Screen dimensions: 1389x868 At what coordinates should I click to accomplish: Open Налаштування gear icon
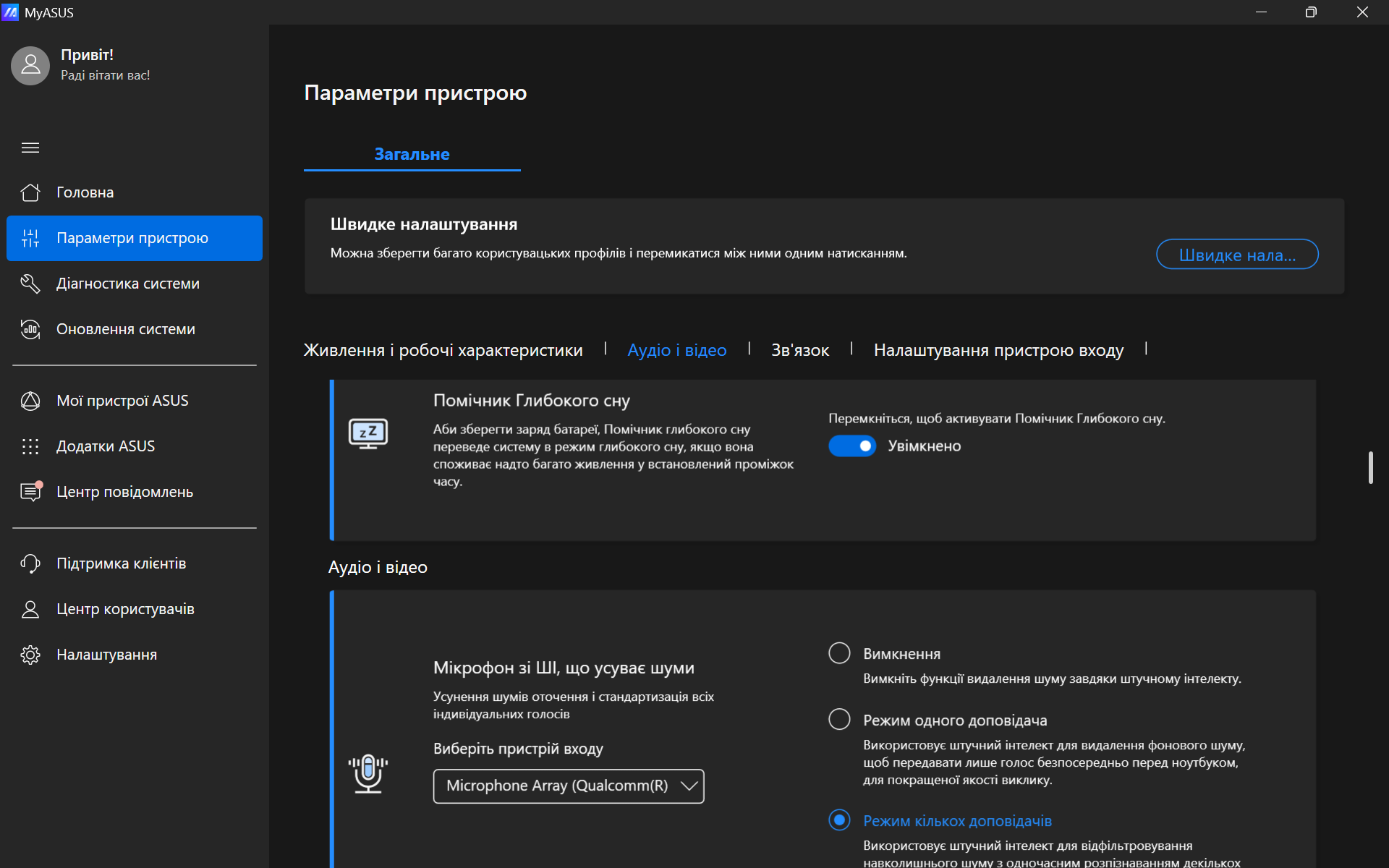click(x=30, y=655)
